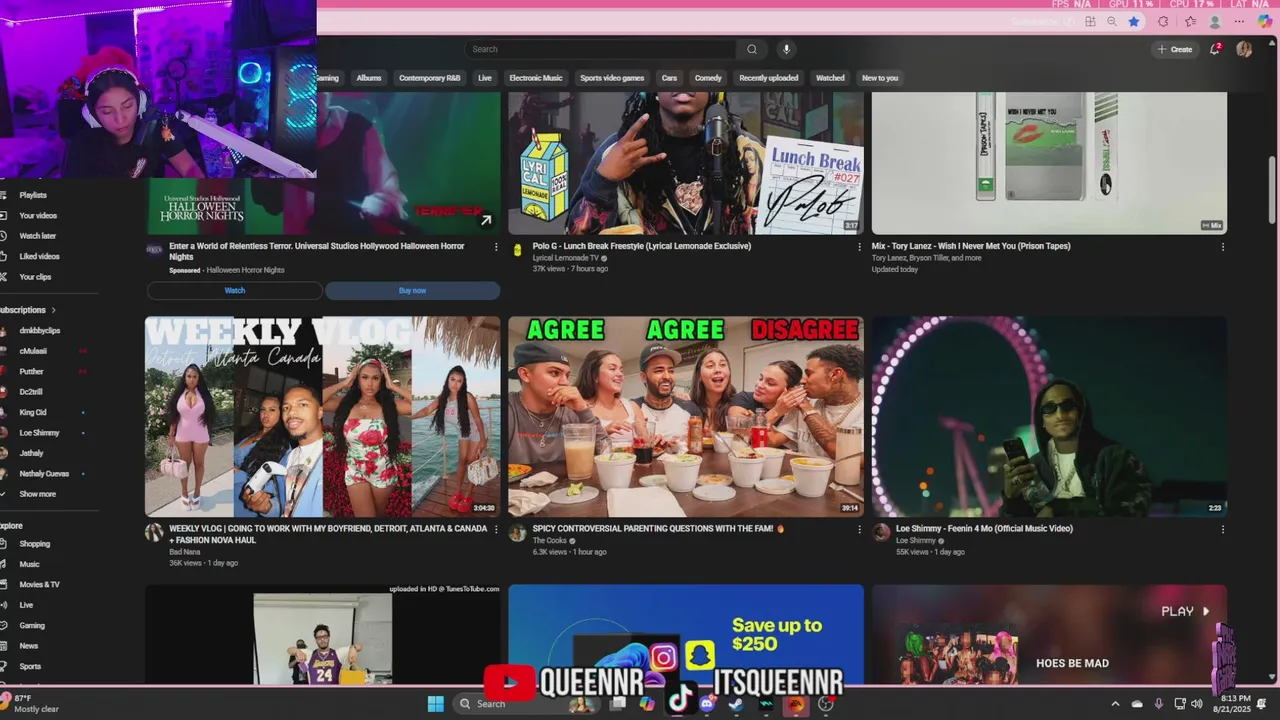
Task: Open the YouTube account avatar menu
Action: coord(1244,49)
